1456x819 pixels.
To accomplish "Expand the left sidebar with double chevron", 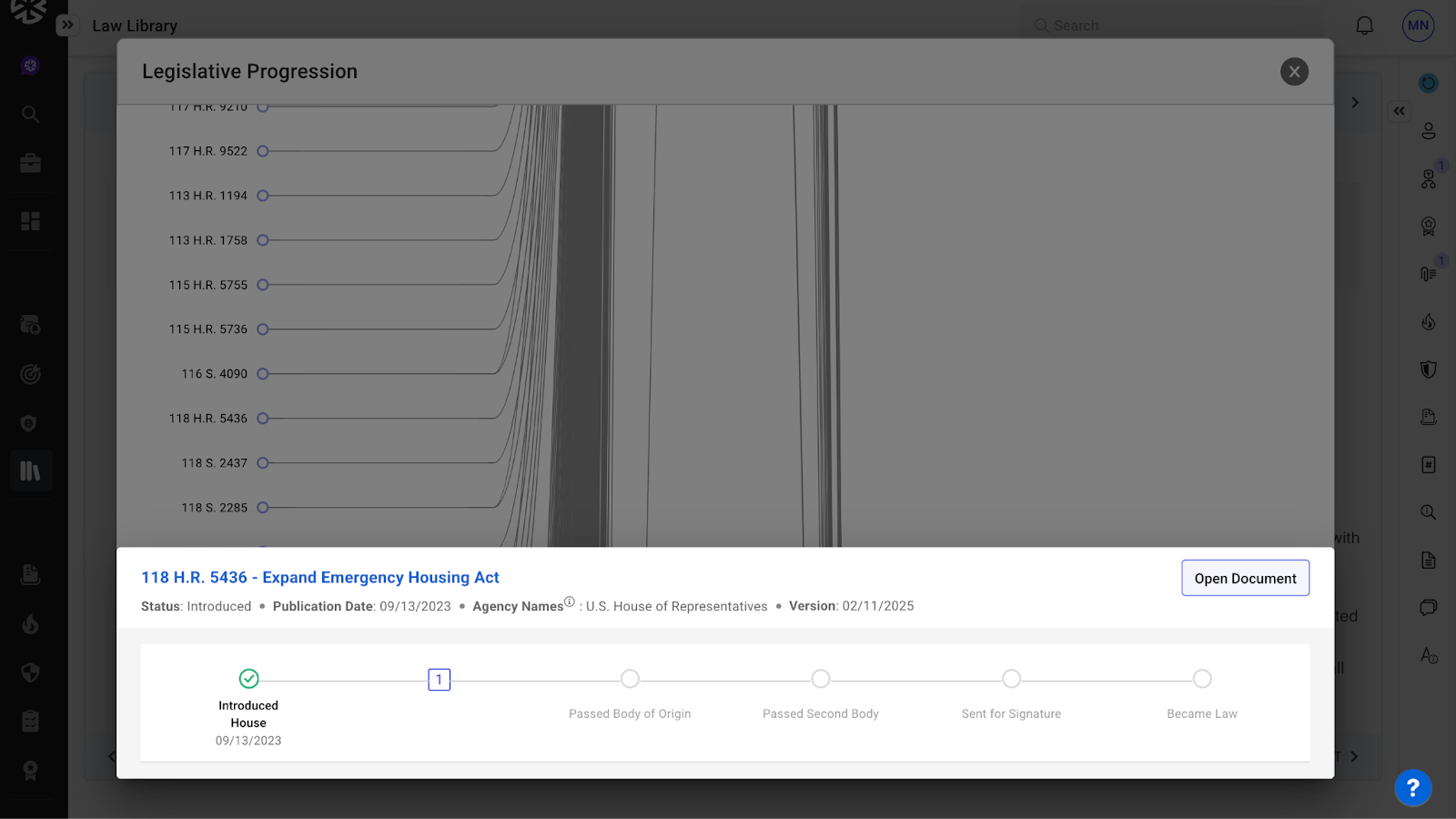I will pyautogui.click(x=67, y=25).
